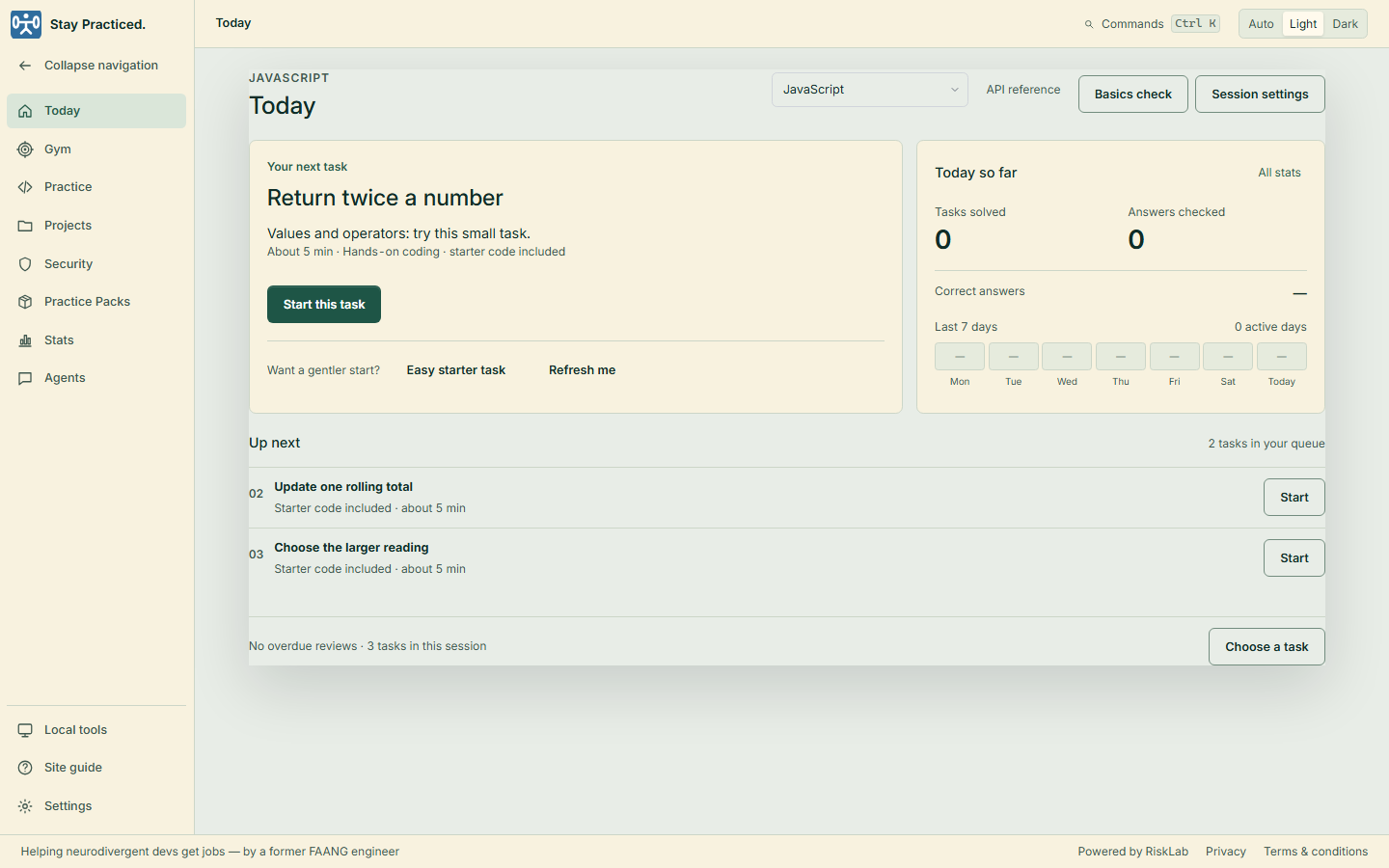Click Powered by RiskLab link
Viewport: 1389px width, 868px height.
(x=1133, y=852)
